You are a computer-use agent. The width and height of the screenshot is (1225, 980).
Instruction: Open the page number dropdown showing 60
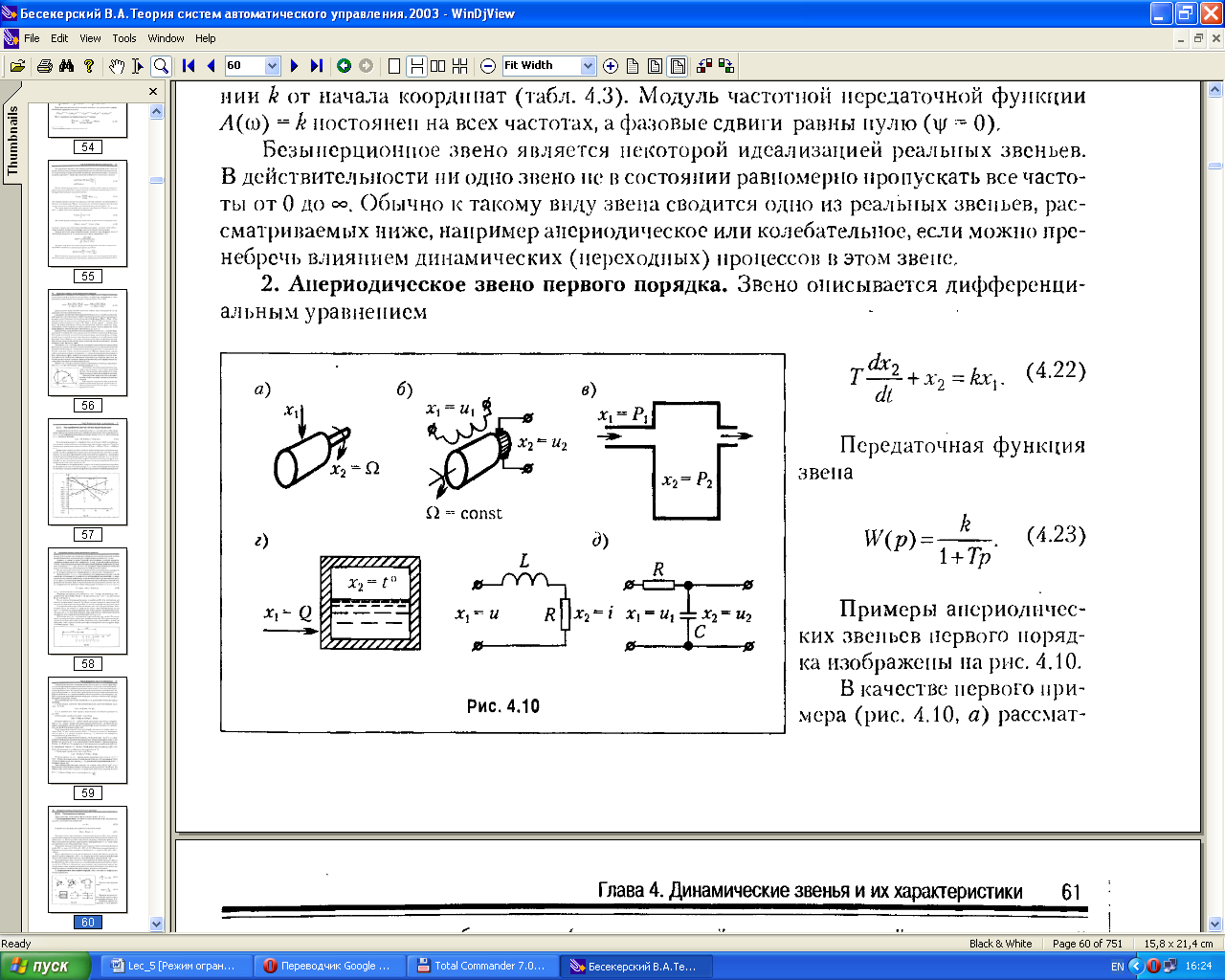coord(272,66)
